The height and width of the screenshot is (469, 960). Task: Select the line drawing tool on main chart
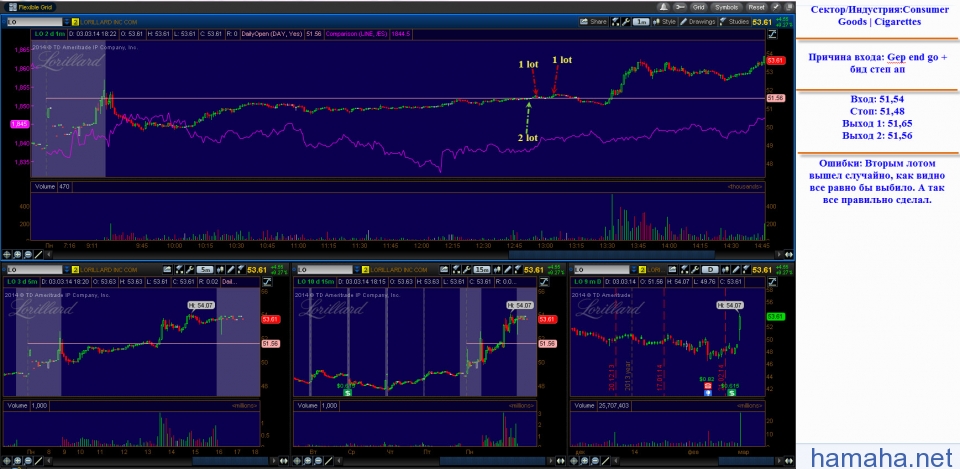39,254
